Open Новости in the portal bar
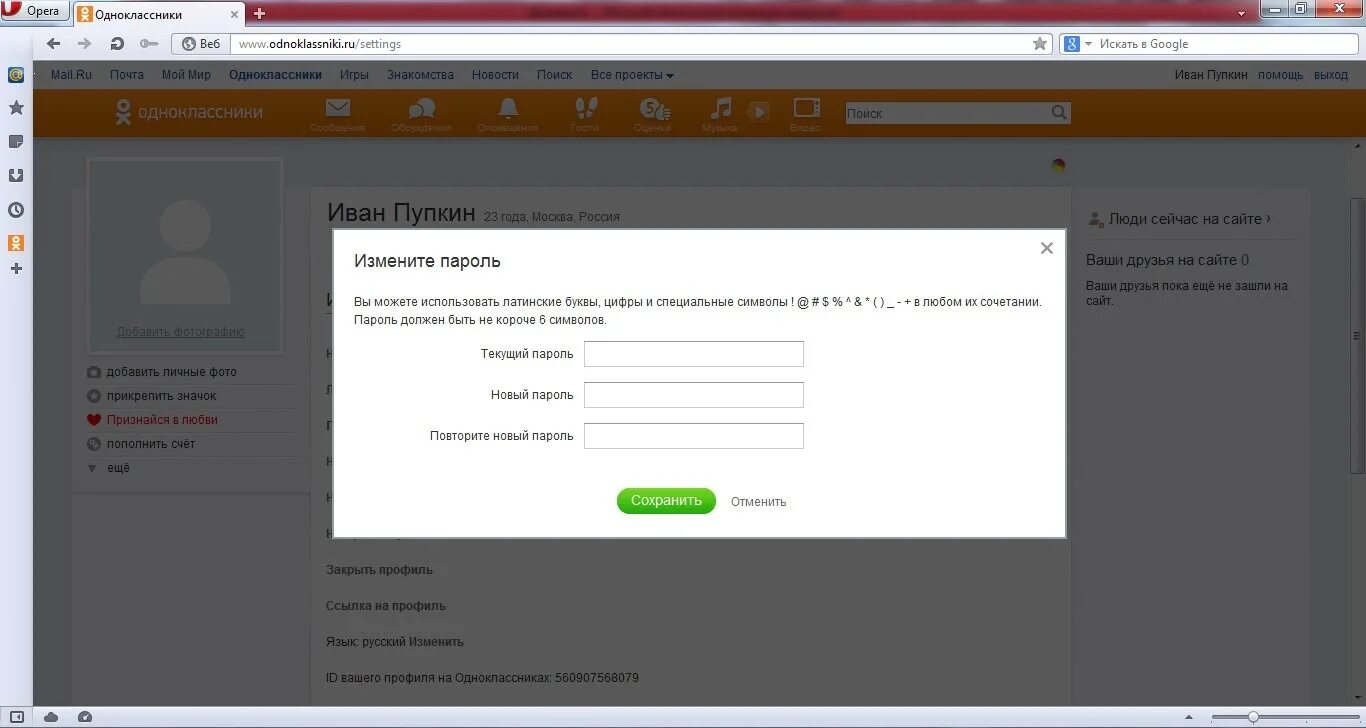This screenshot has width=1366, height=728. (495, 75)
